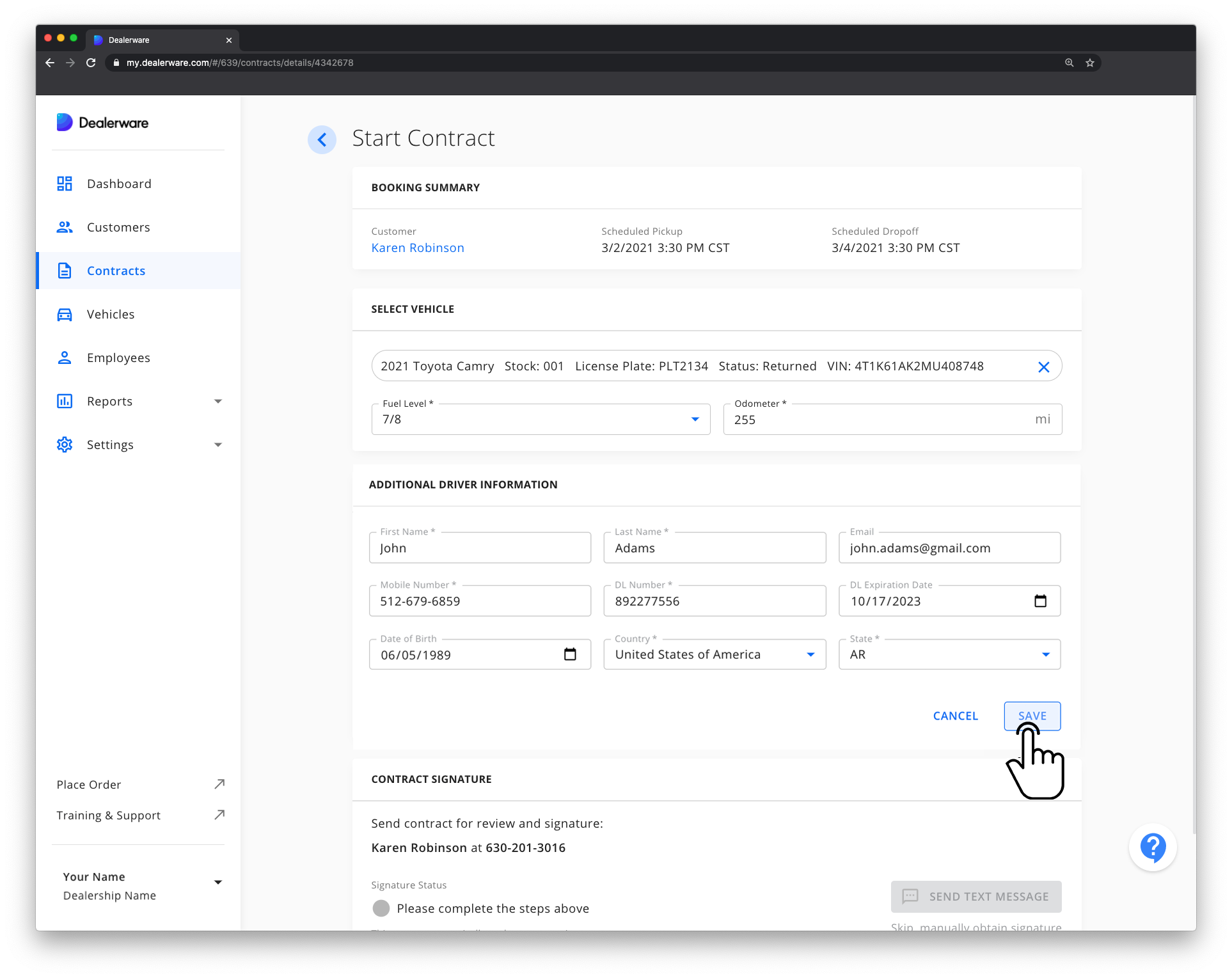Open Reports via the chart icon

point(65,401)
